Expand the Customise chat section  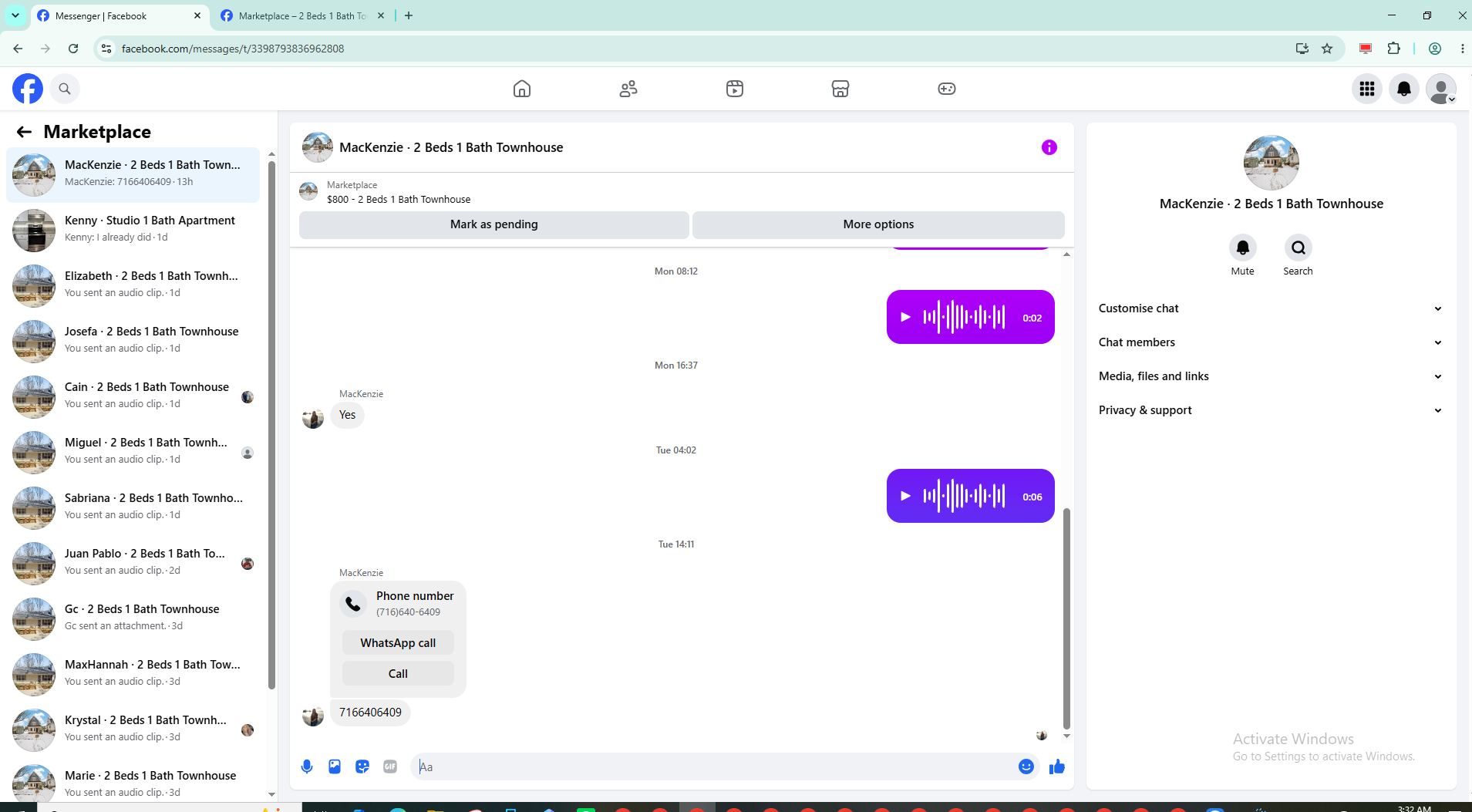pos(1271,308)
